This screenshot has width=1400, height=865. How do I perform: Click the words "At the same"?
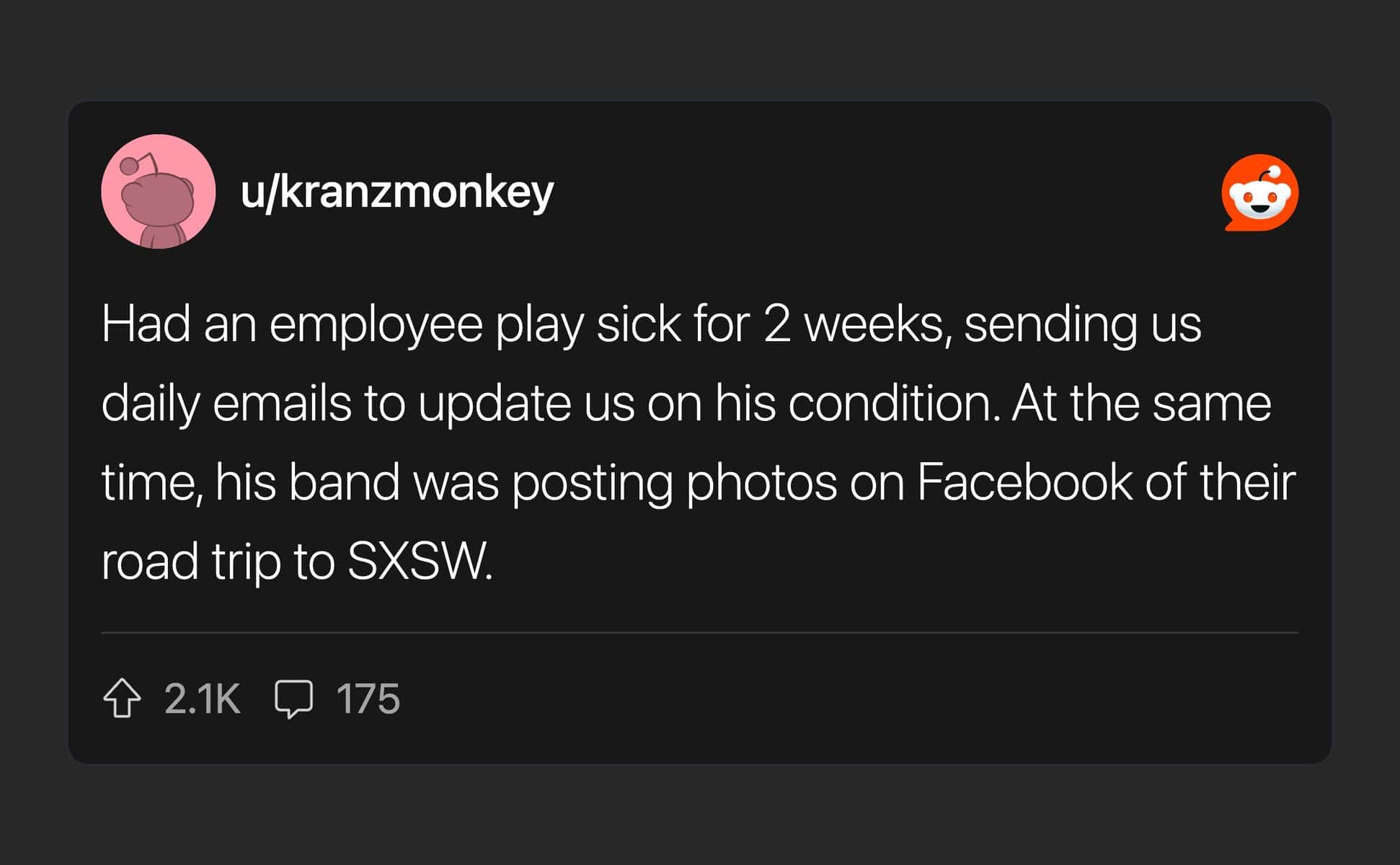[x=1141, y=403]
